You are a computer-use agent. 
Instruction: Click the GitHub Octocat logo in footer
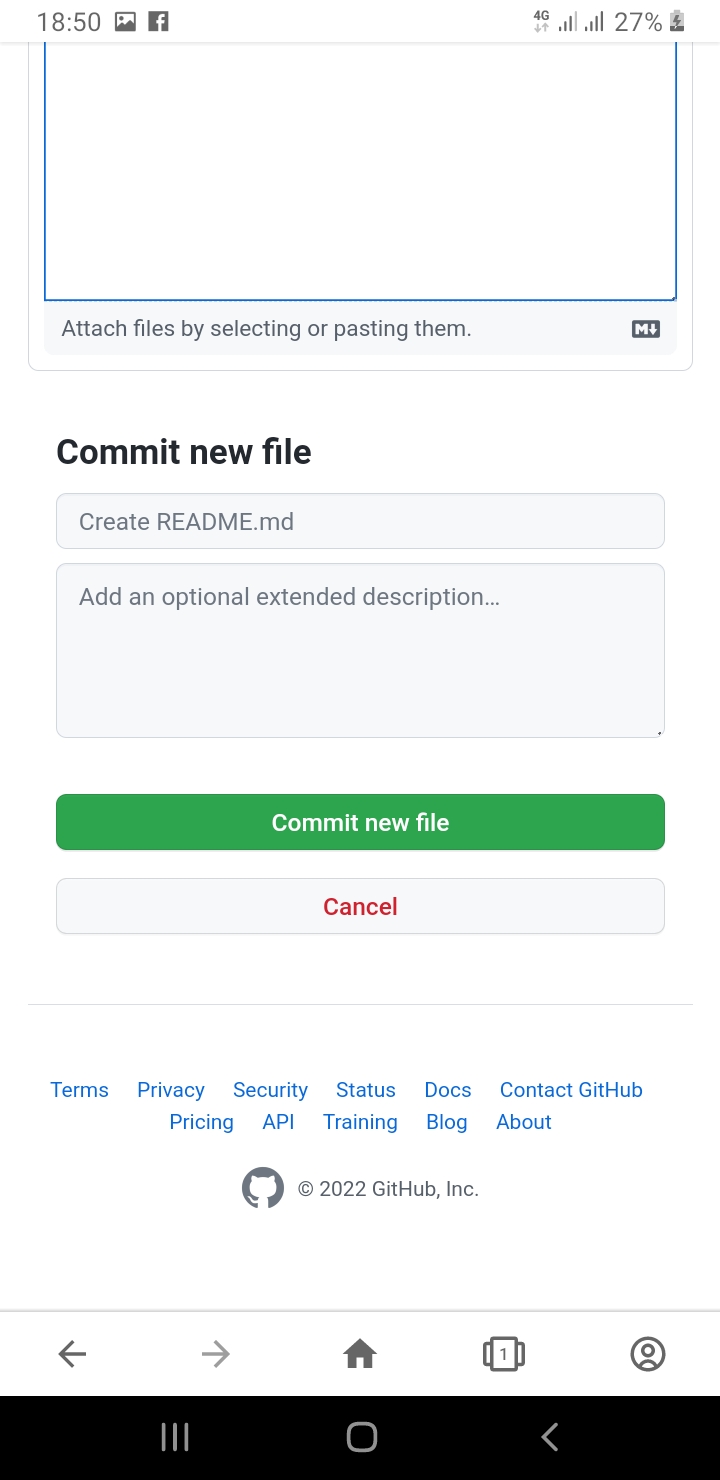pos(263,1188)
